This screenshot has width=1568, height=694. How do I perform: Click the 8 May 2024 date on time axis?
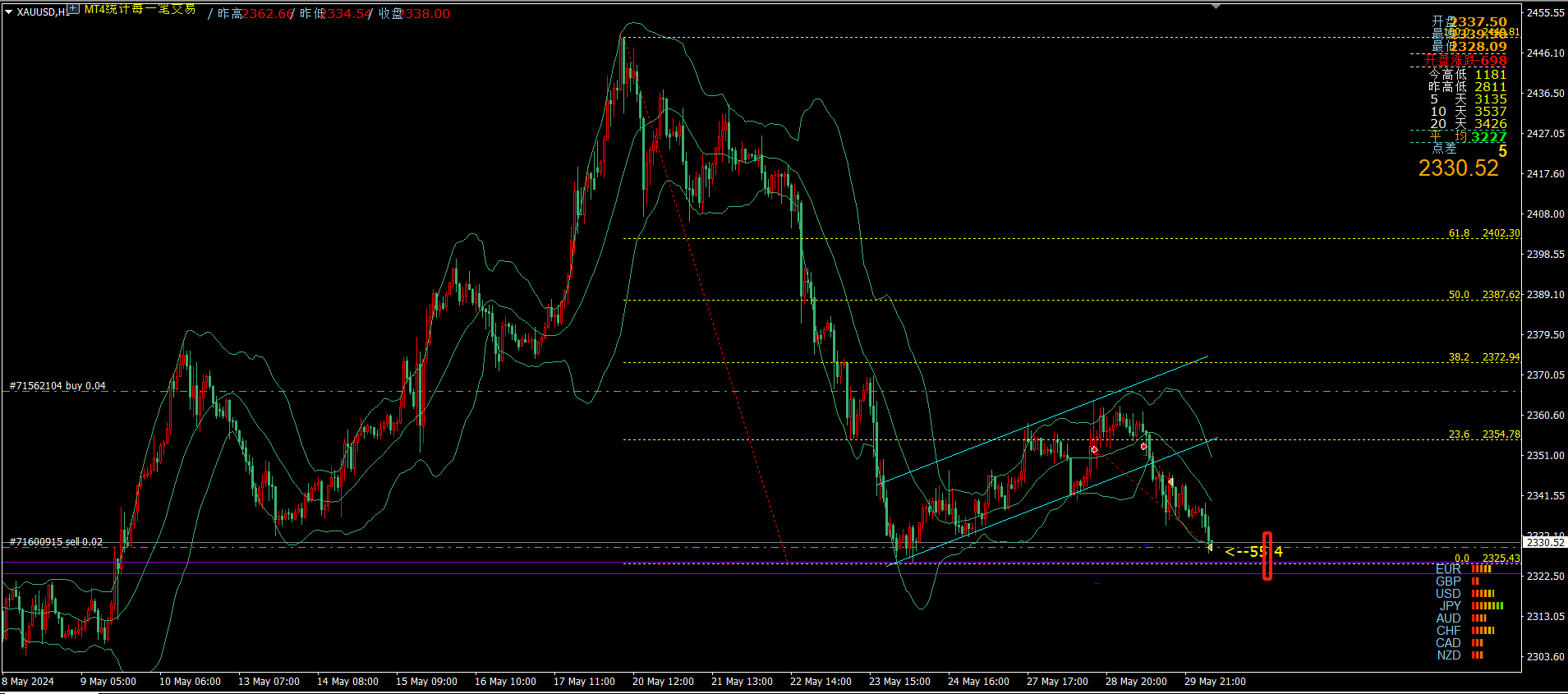pyautogui.click(x=29, y=682)
